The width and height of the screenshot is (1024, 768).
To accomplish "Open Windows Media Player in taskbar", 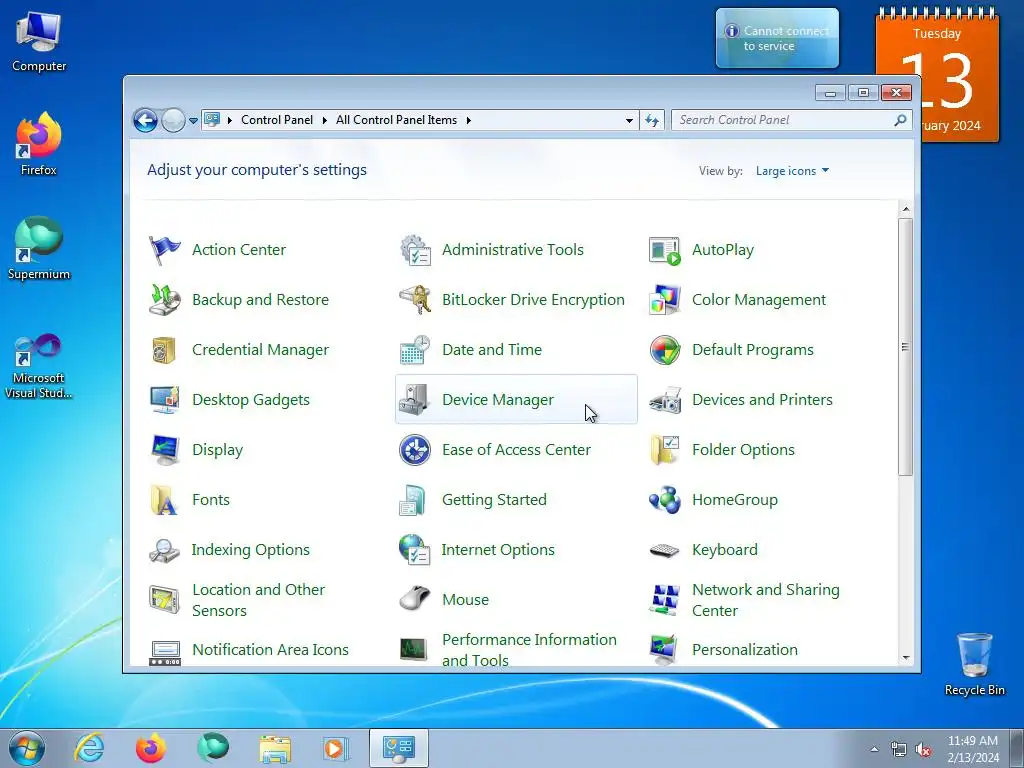I will 336,748.
